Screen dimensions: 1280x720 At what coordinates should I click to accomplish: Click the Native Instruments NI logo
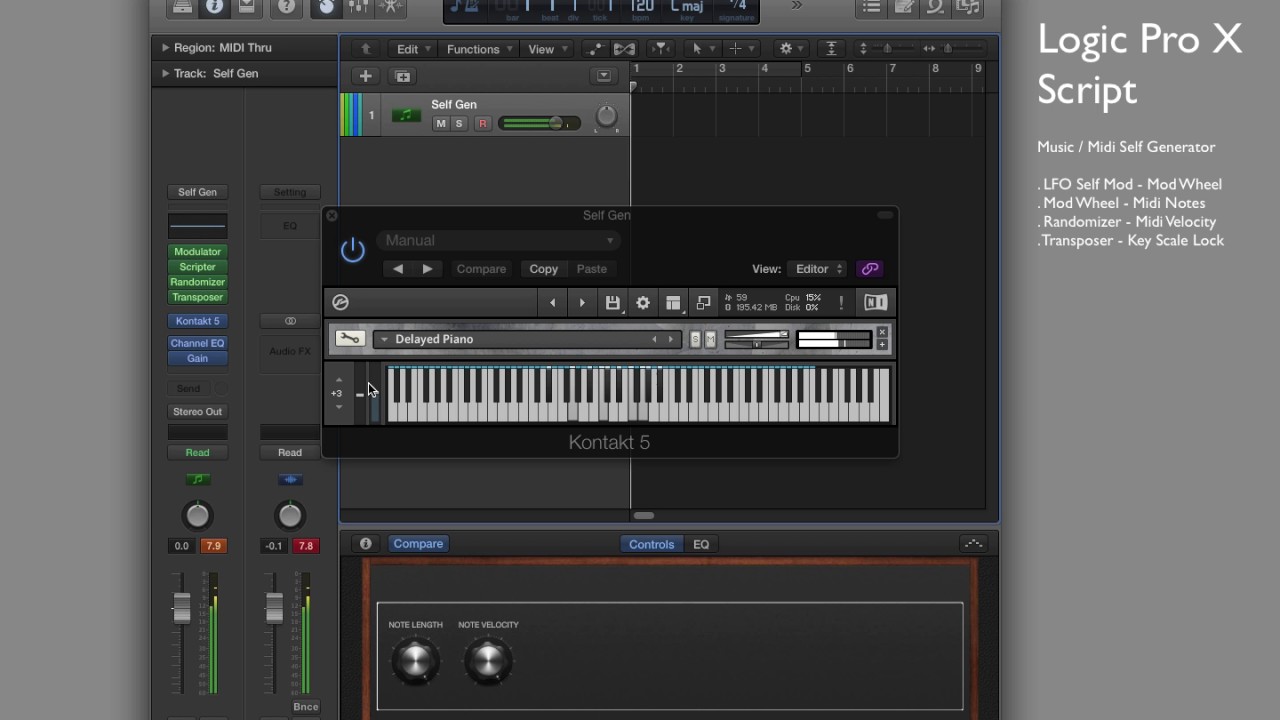pyautogui.click(x=875, y=302)
